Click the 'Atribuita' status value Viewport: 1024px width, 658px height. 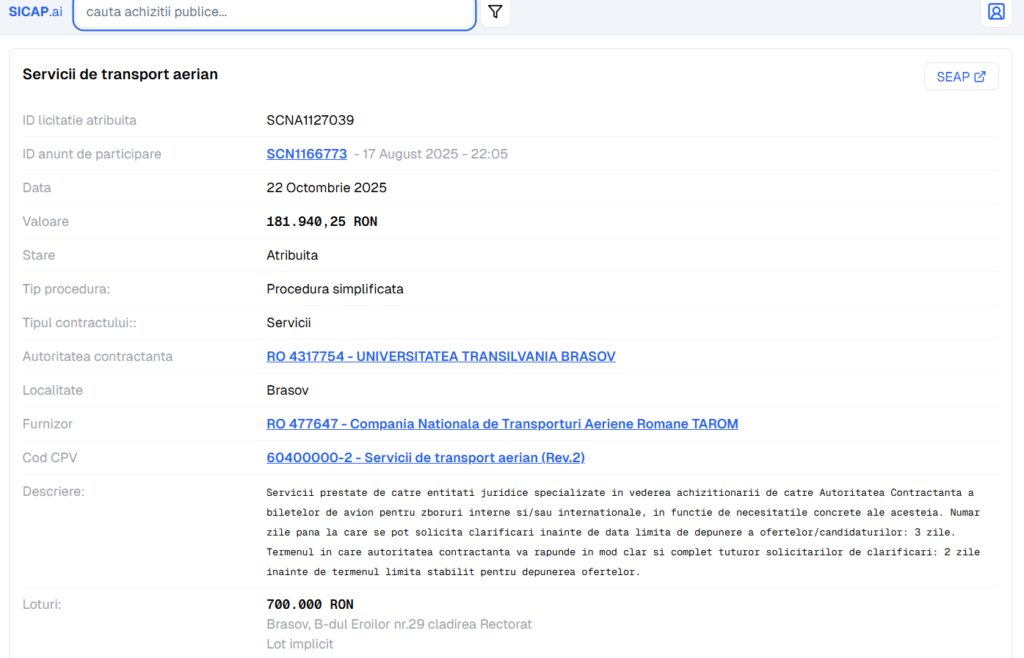click(x=292, y=255)
